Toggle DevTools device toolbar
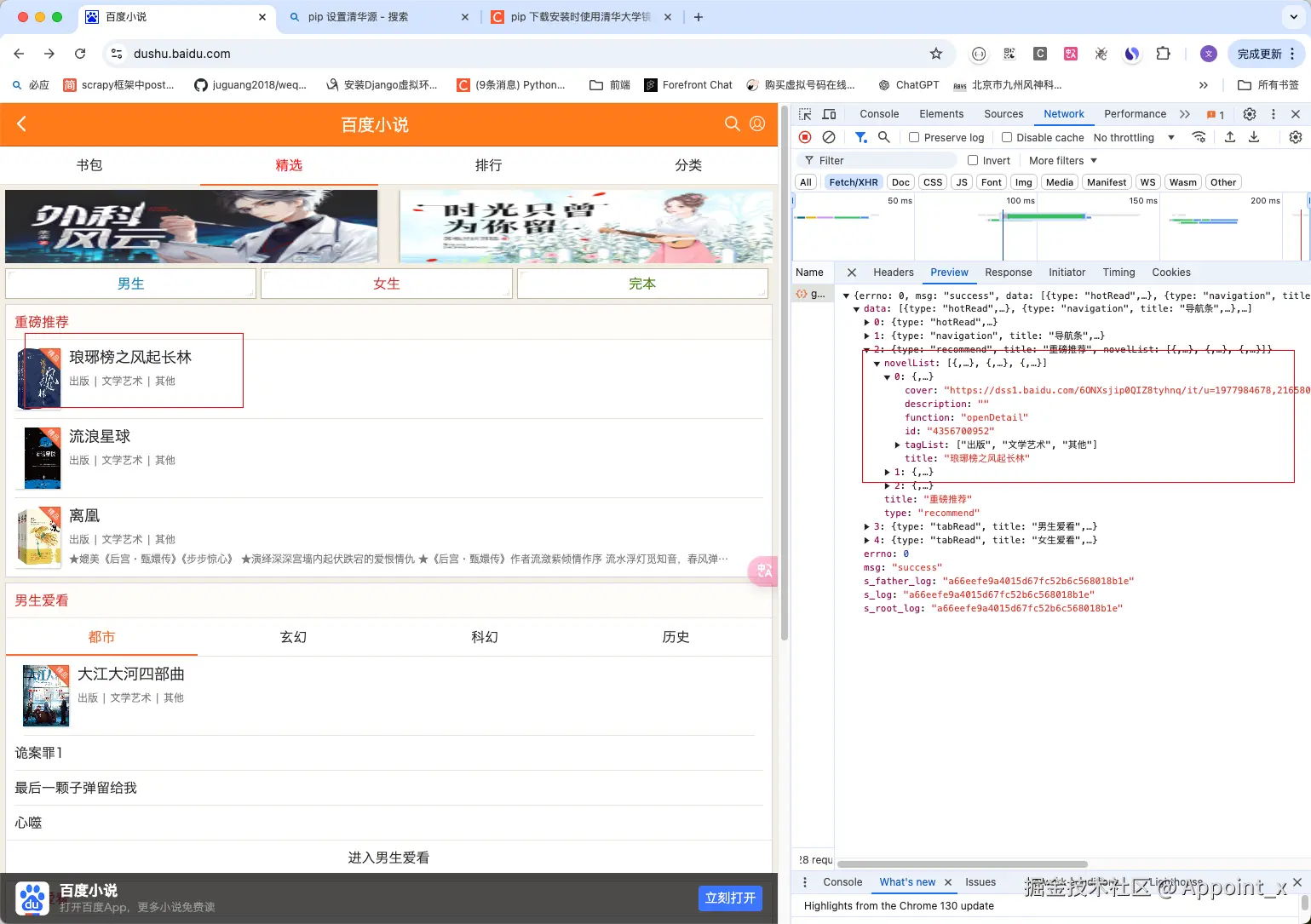 (x=829, y=114)
